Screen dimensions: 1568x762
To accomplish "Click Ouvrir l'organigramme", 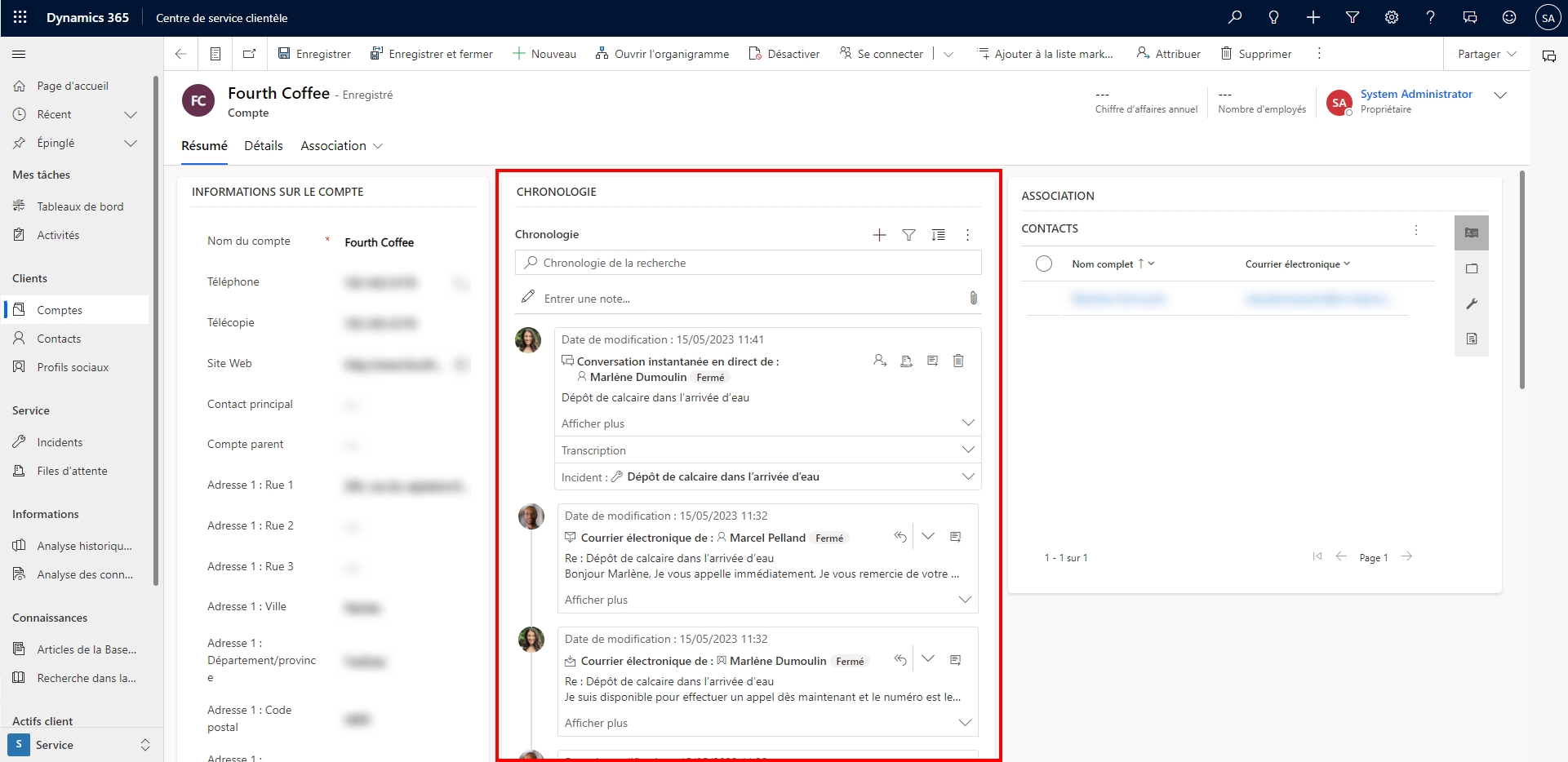I will coord(663,54).
